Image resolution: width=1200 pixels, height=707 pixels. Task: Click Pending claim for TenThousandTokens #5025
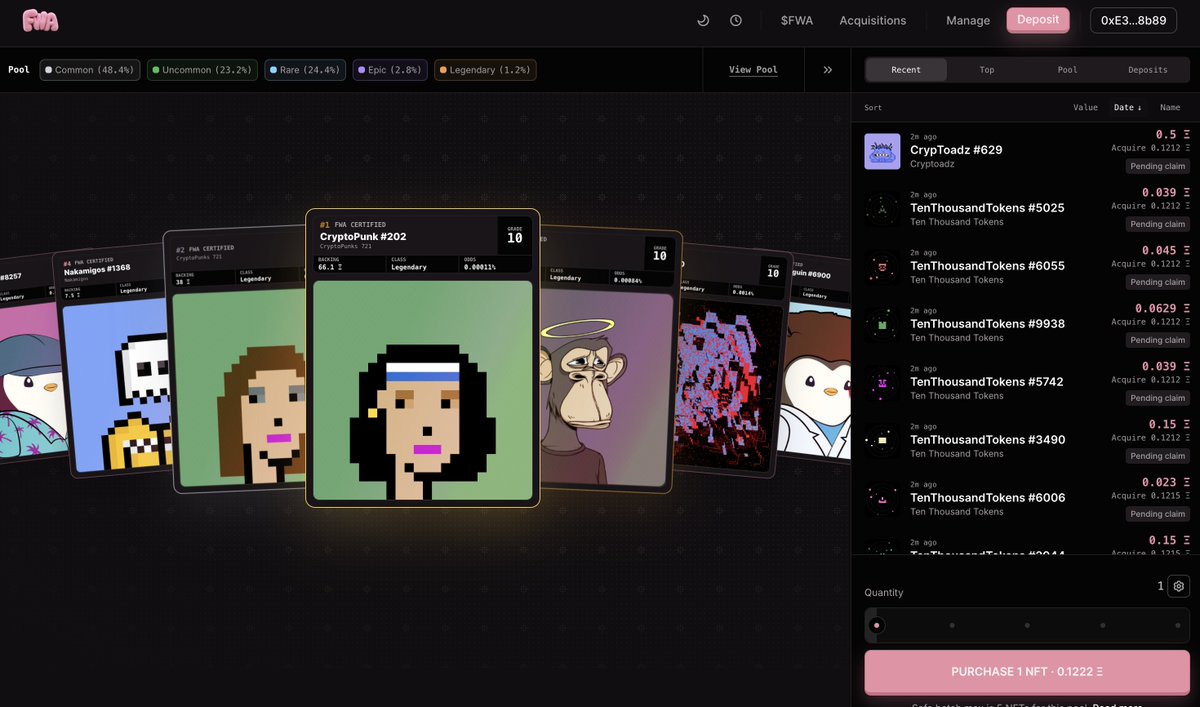coord(1158,224)
